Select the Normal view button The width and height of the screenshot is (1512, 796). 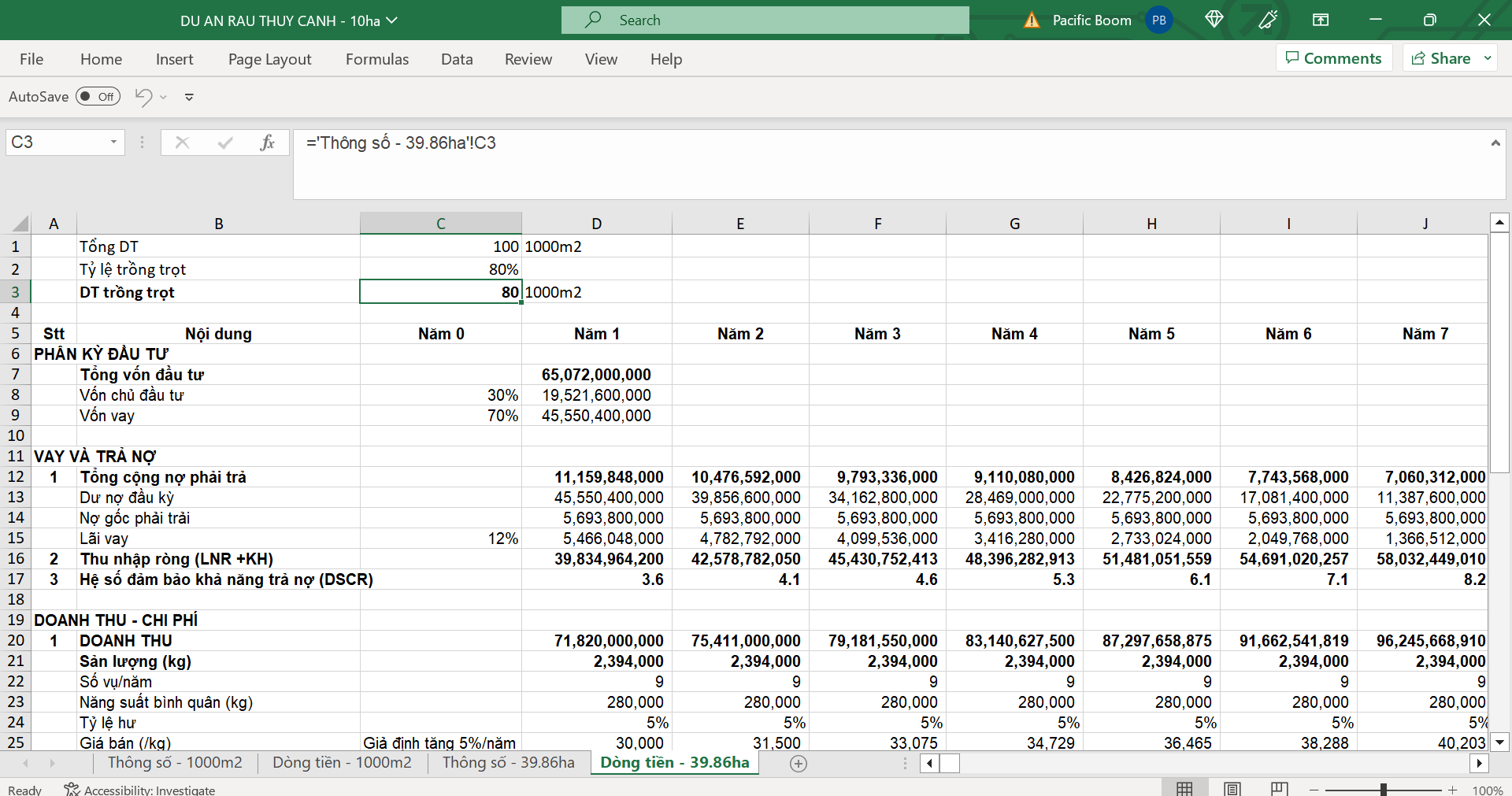(x=1184, y=788)
